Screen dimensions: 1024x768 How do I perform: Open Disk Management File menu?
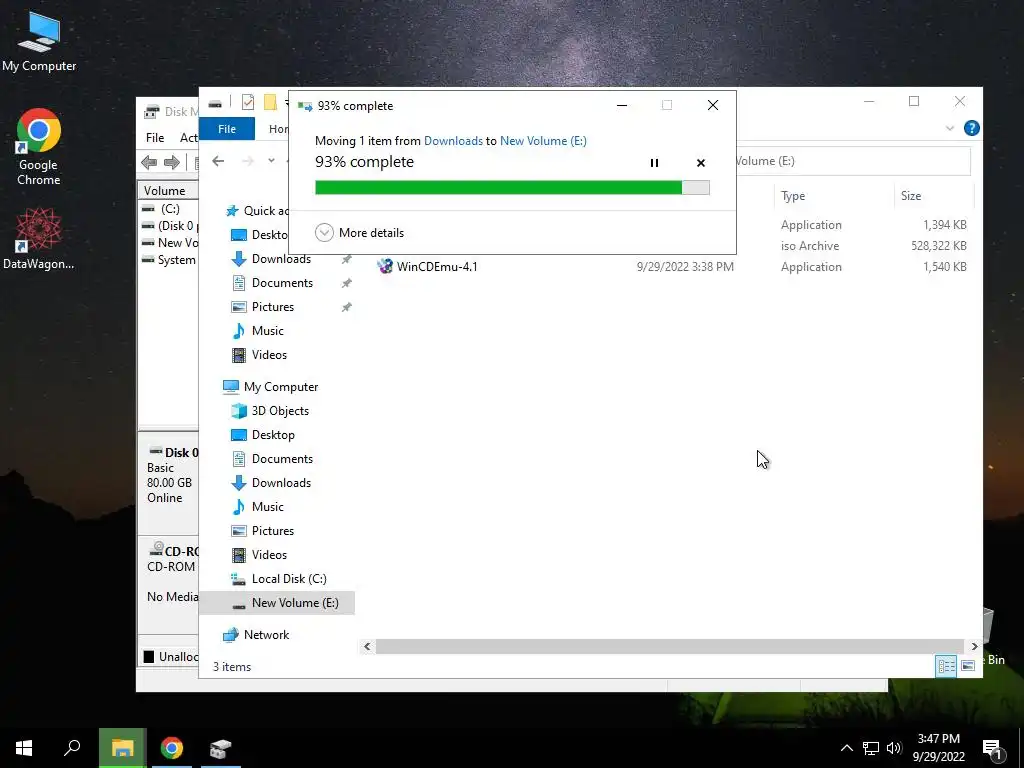(x=155, y=138)
